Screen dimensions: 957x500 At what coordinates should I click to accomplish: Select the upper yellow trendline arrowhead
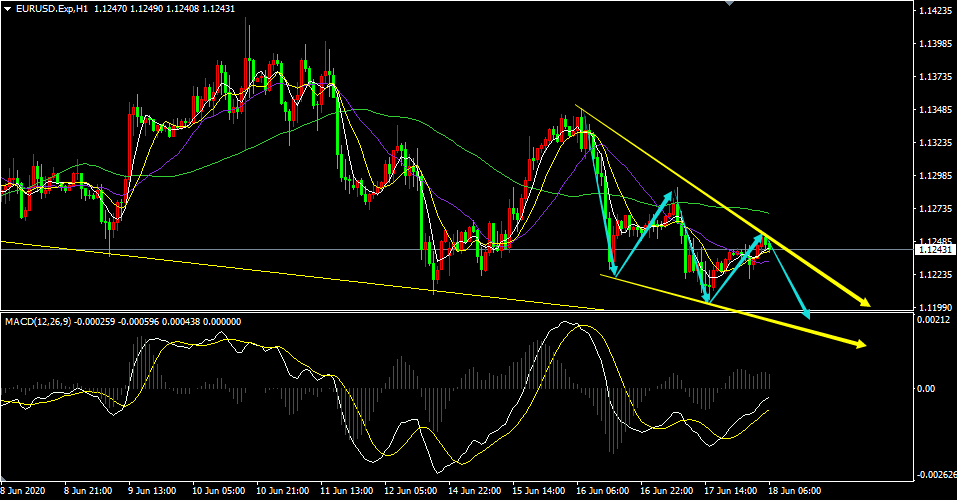tap(864, 301)
